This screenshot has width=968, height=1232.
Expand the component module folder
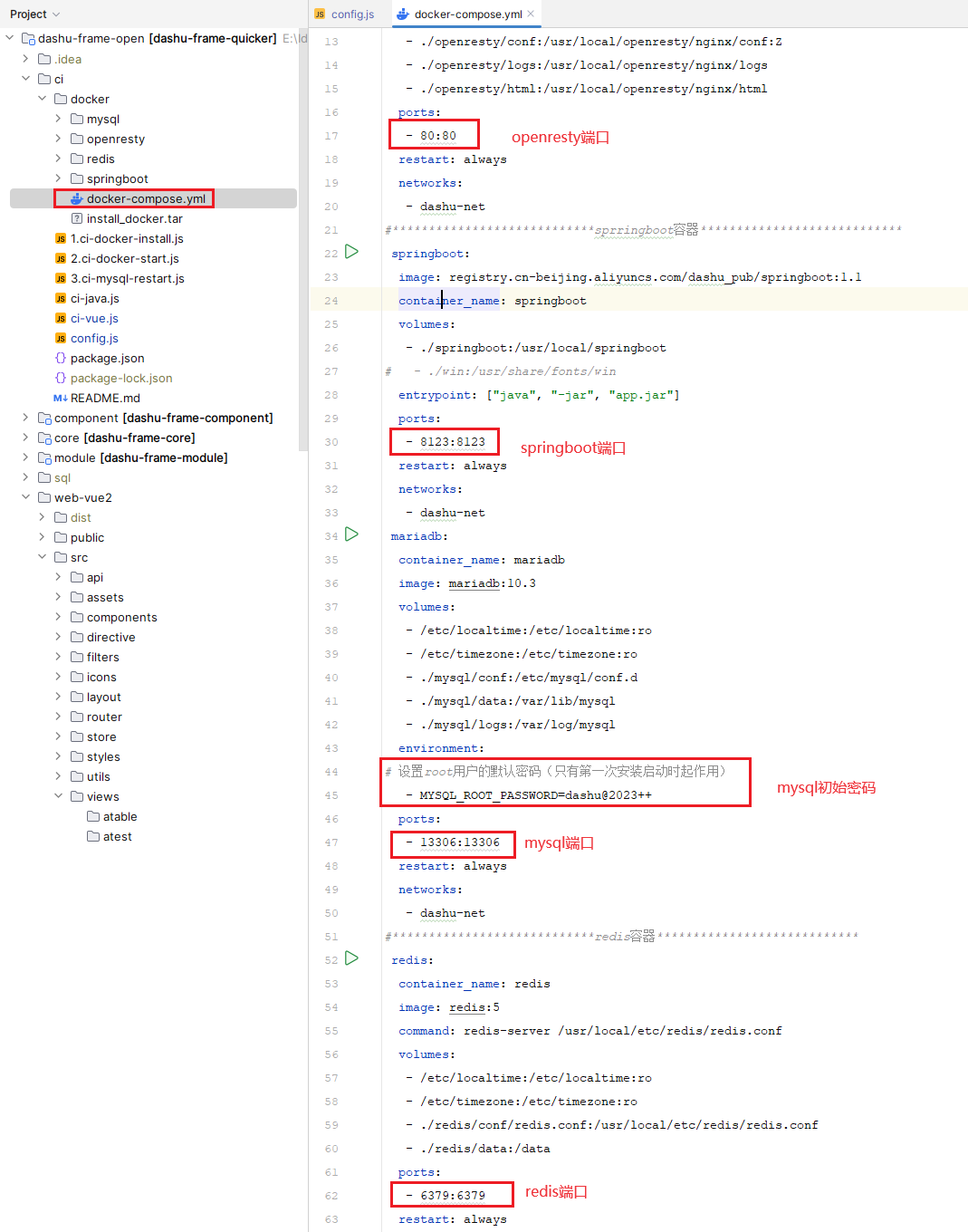click(x=25, y=418)
